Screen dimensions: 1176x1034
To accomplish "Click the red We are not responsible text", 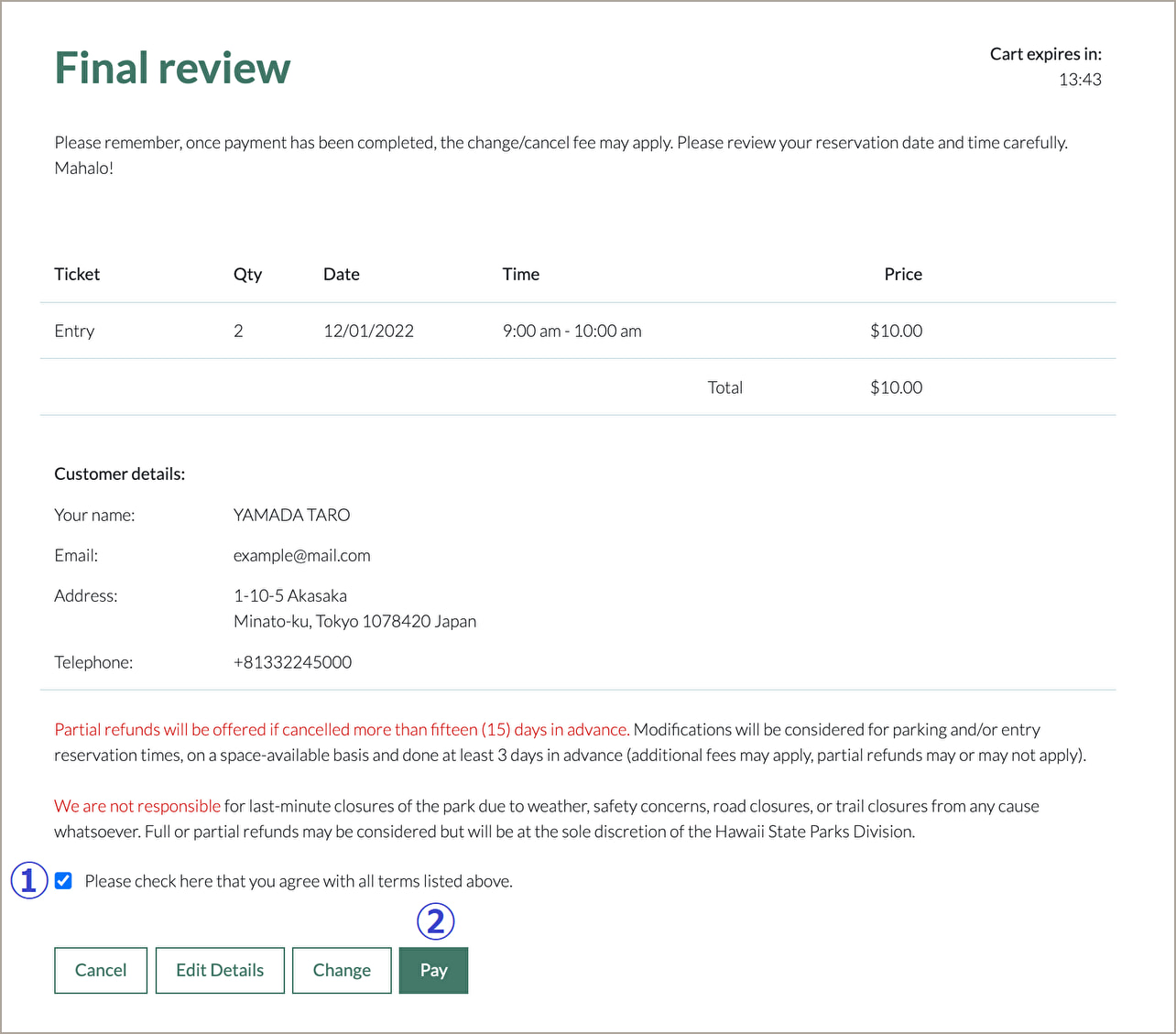I will pyautogui.click(x=137, y=806).
